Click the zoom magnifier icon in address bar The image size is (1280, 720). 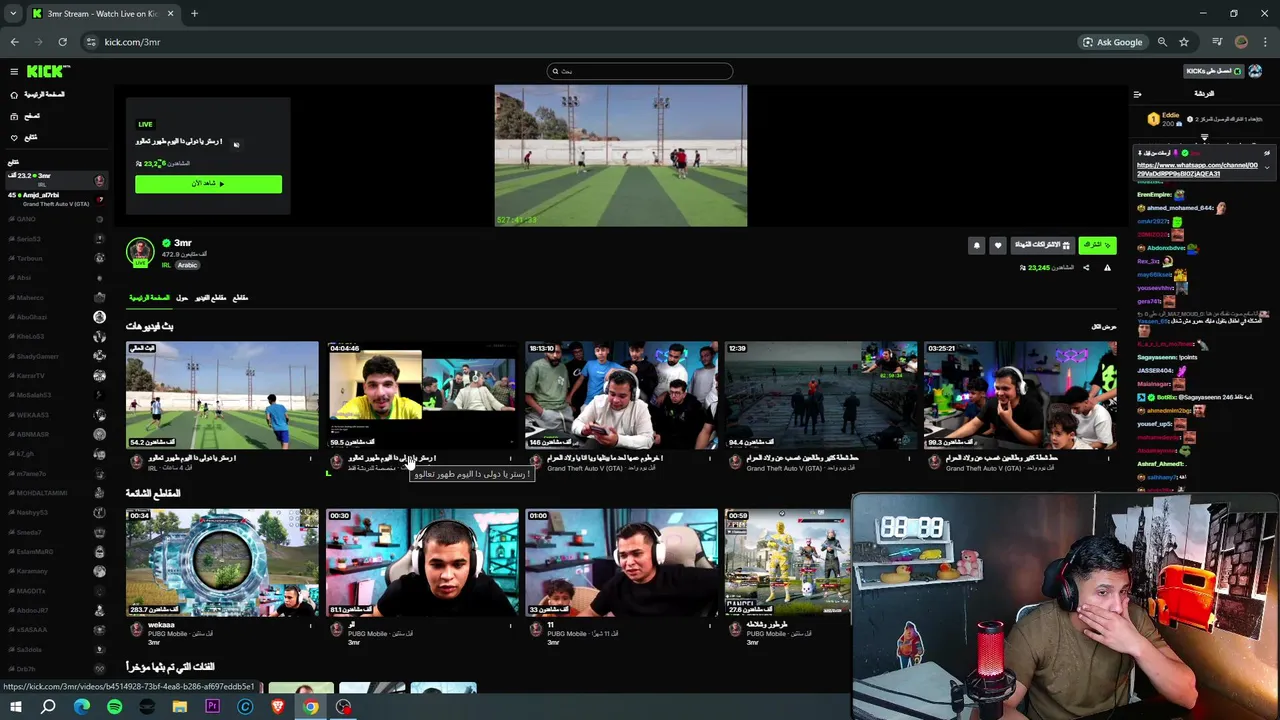point(1162,42)
